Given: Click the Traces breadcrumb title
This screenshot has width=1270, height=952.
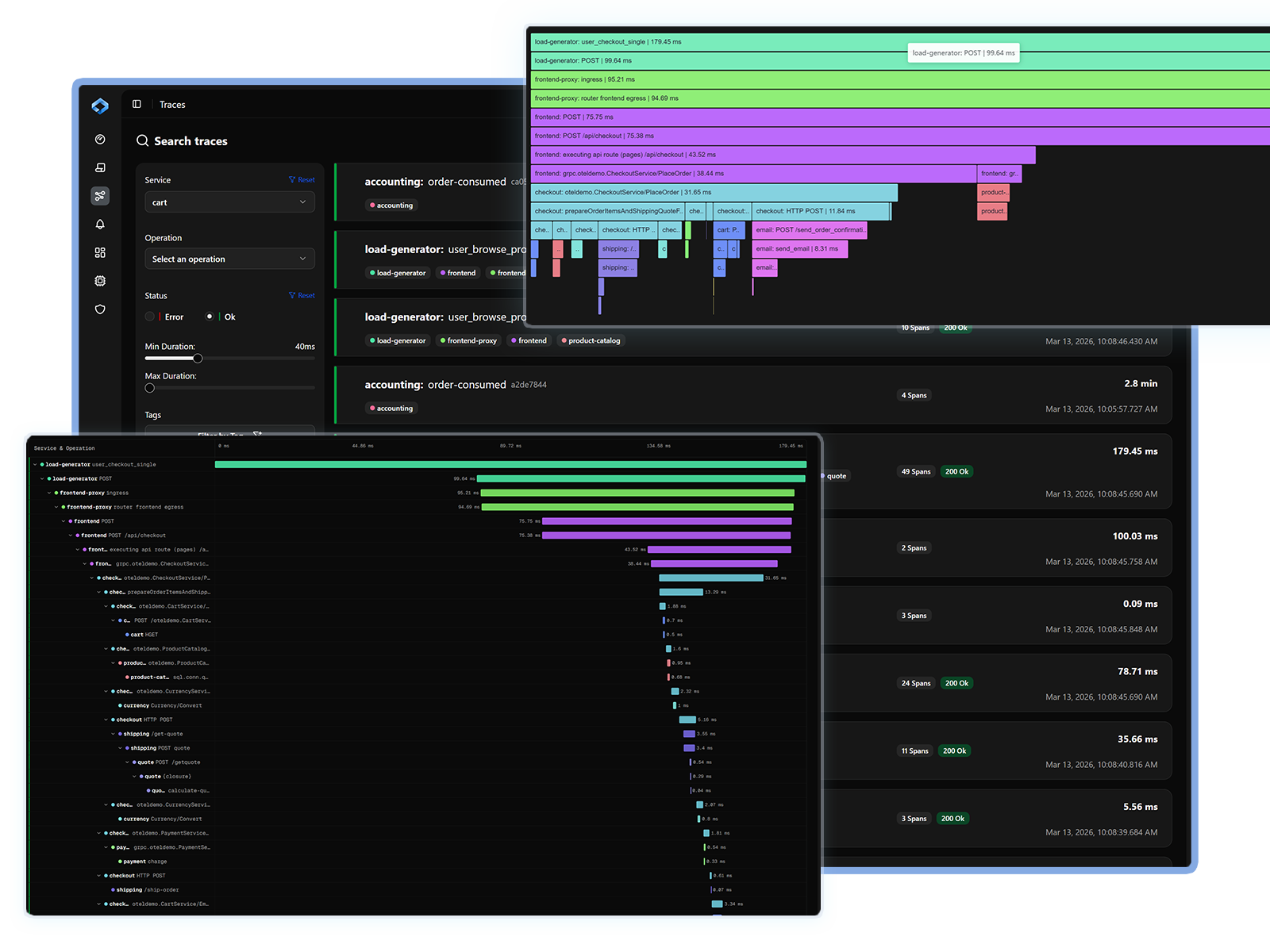Looking at the screenshot, I should (172, 104).
